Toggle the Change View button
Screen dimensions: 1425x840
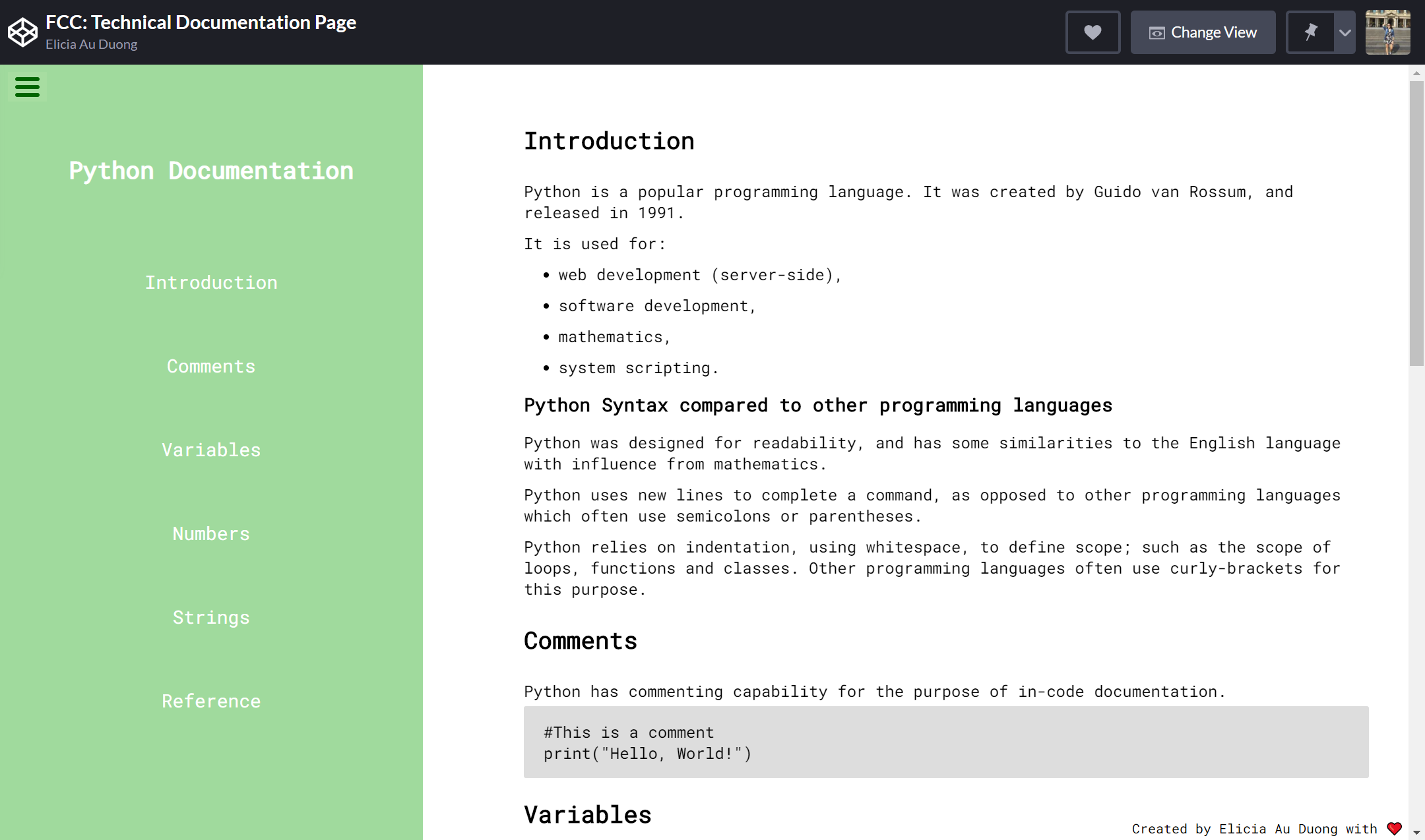click(1203, 32)
